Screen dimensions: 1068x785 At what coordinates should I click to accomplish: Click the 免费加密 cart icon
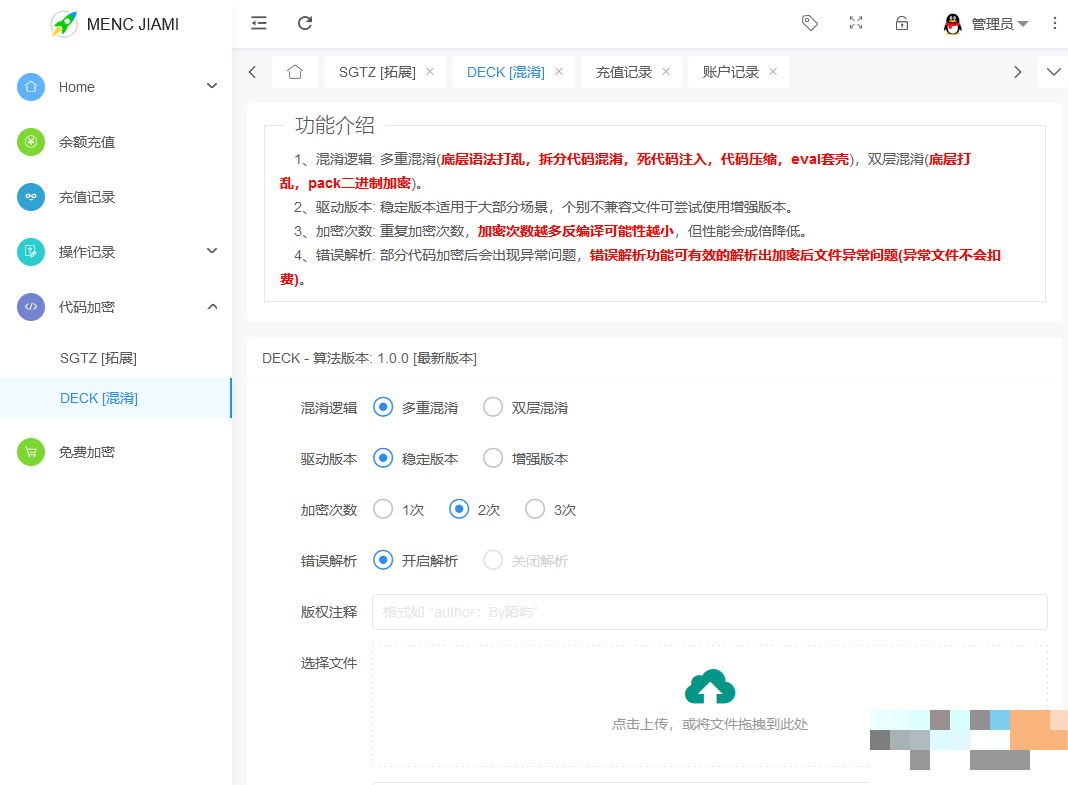click(x=31, y=452)
